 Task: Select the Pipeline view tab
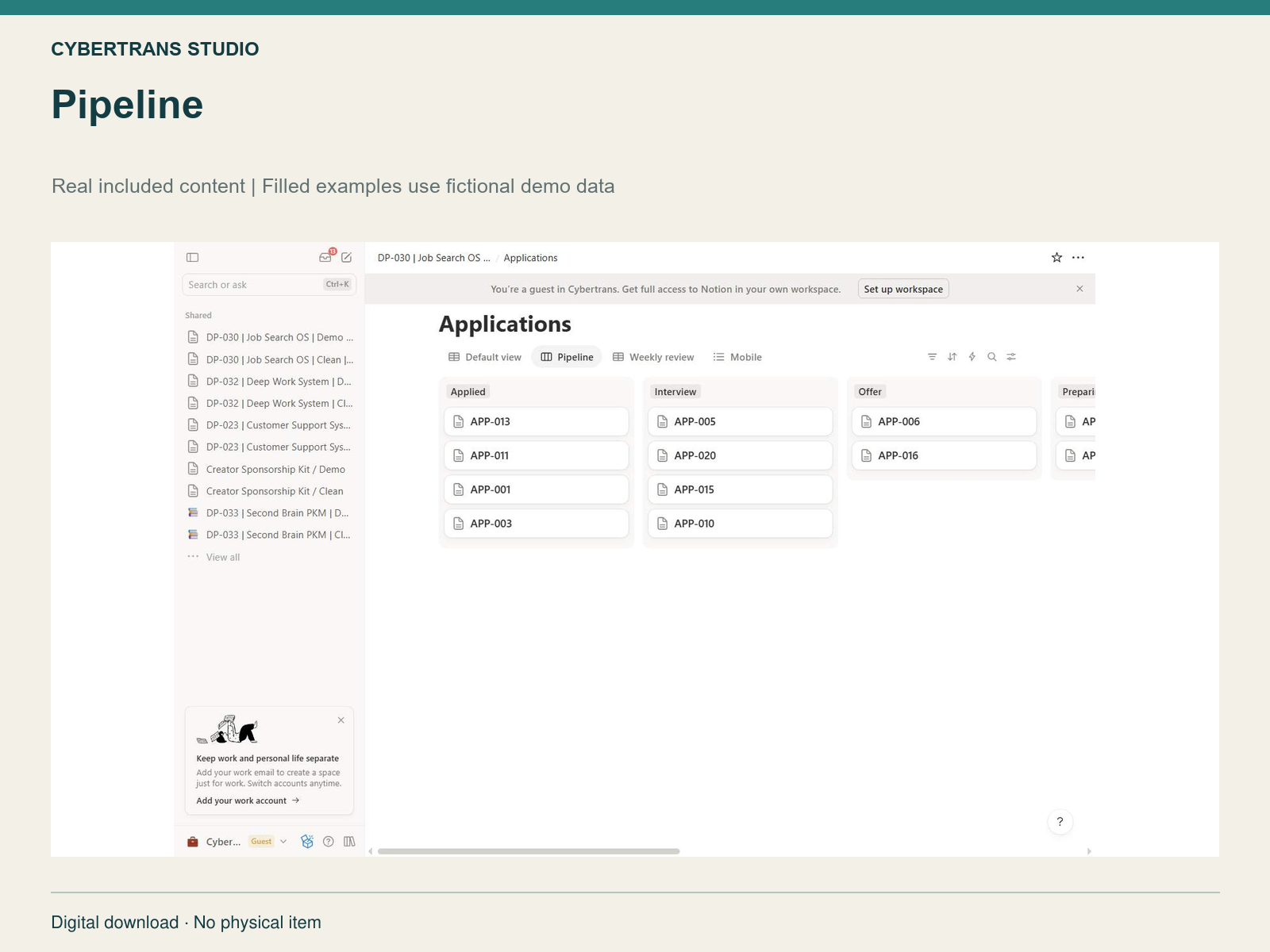pyautogui.click(x=567, y=357)
